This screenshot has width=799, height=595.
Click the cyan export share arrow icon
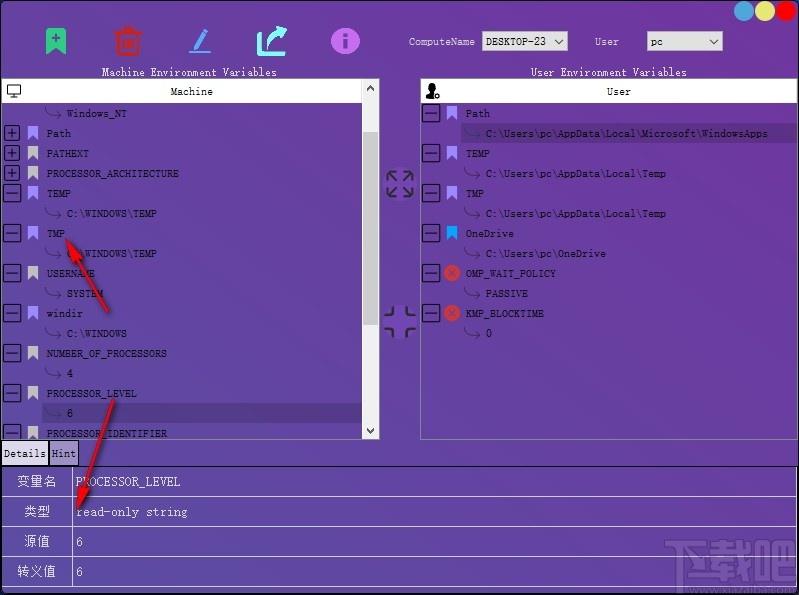272,41
